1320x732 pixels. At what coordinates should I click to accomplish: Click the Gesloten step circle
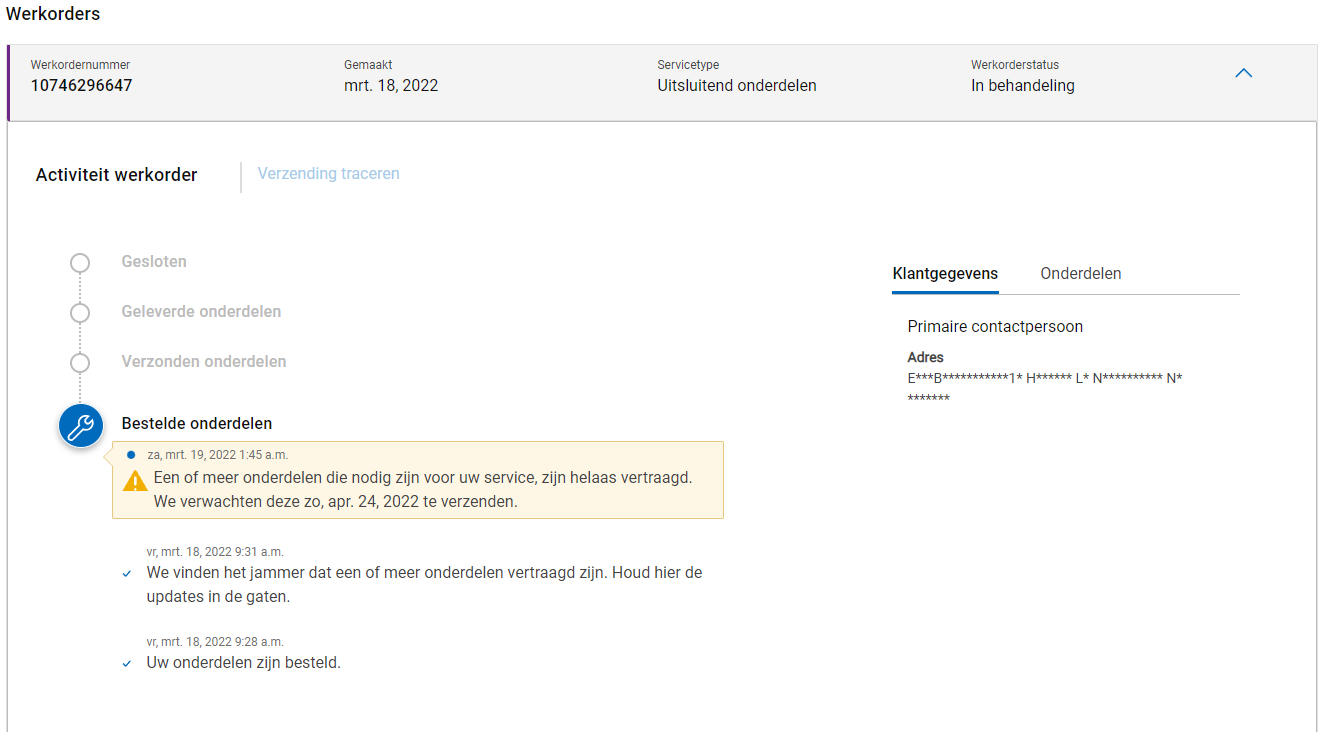(80, 263)
